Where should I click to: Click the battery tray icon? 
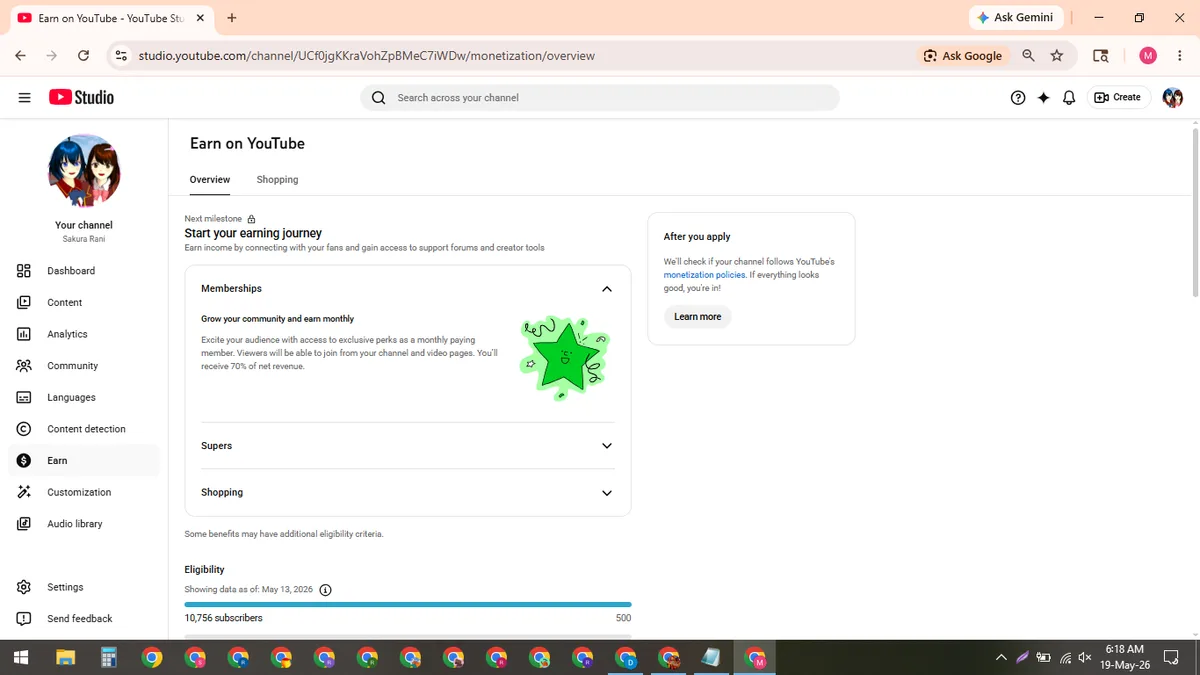click(1044, 658)
